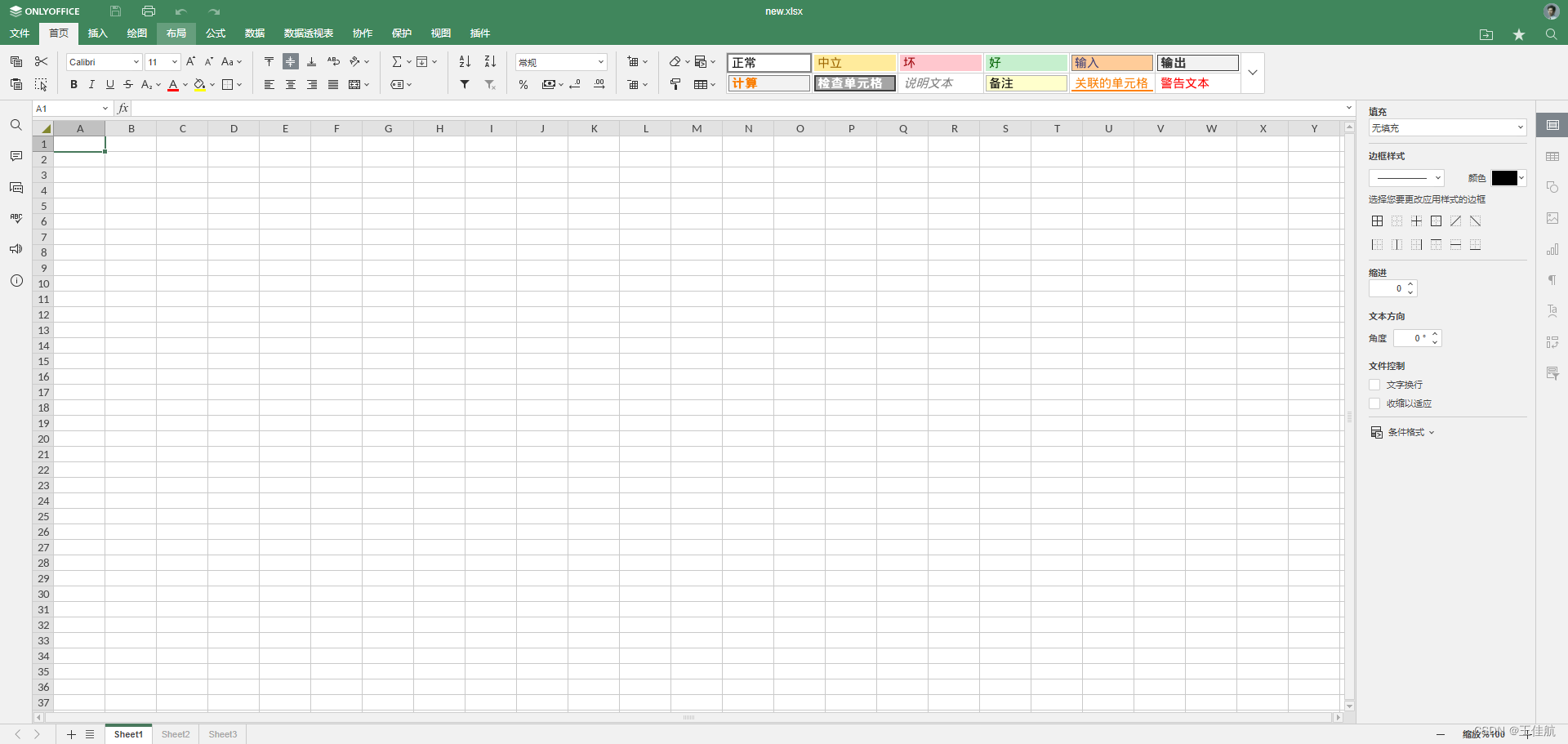Switch to the Sheet2 tab
Viewport: 1568px width, 744px height.
coord(176,734)
